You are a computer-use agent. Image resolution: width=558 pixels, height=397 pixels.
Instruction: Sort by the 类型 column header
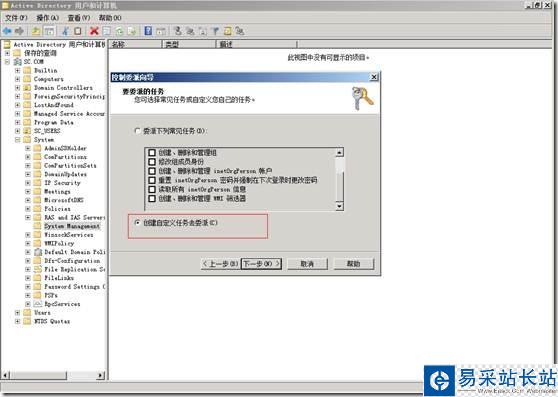click(189, 44)
